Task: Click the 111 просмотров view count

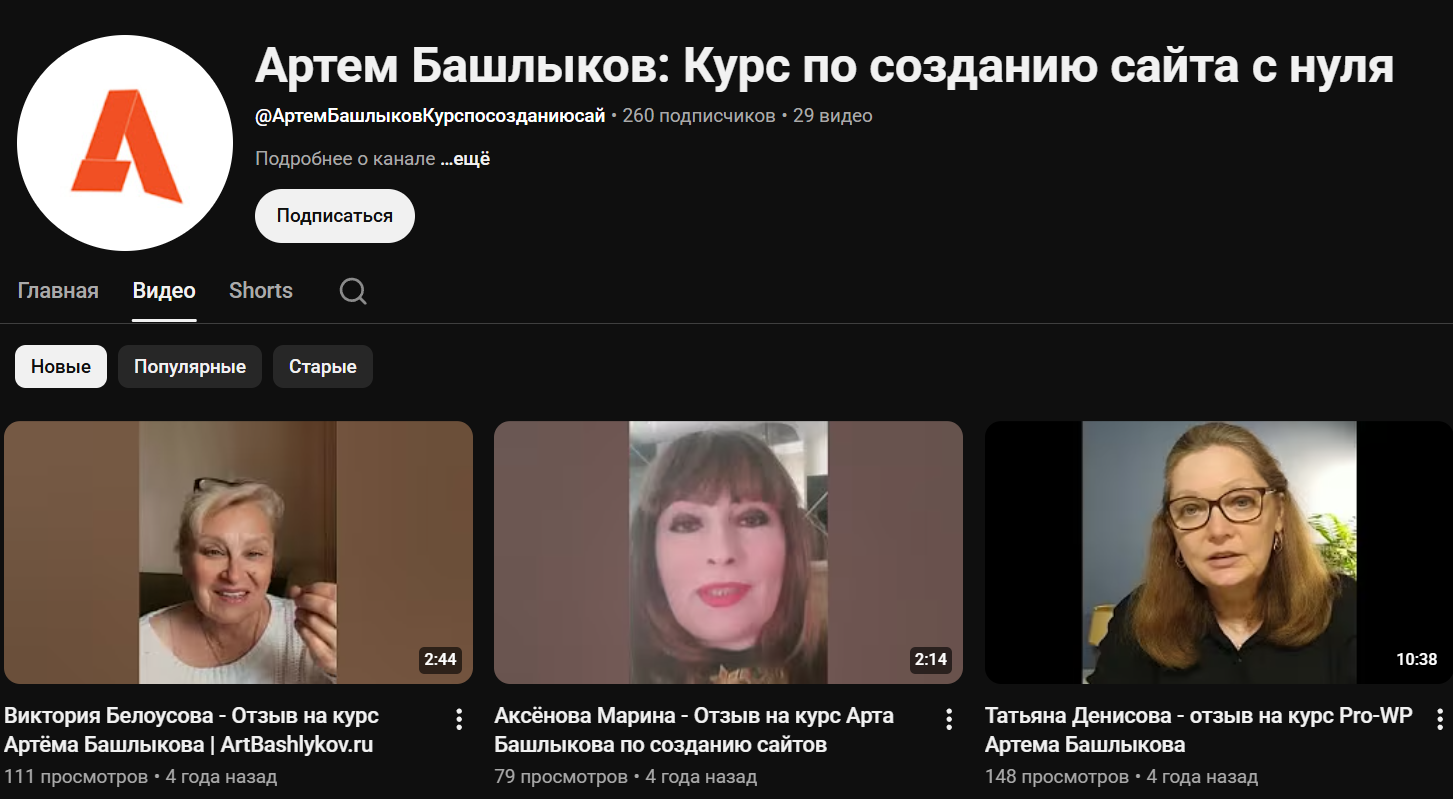Action: [76, 777]
